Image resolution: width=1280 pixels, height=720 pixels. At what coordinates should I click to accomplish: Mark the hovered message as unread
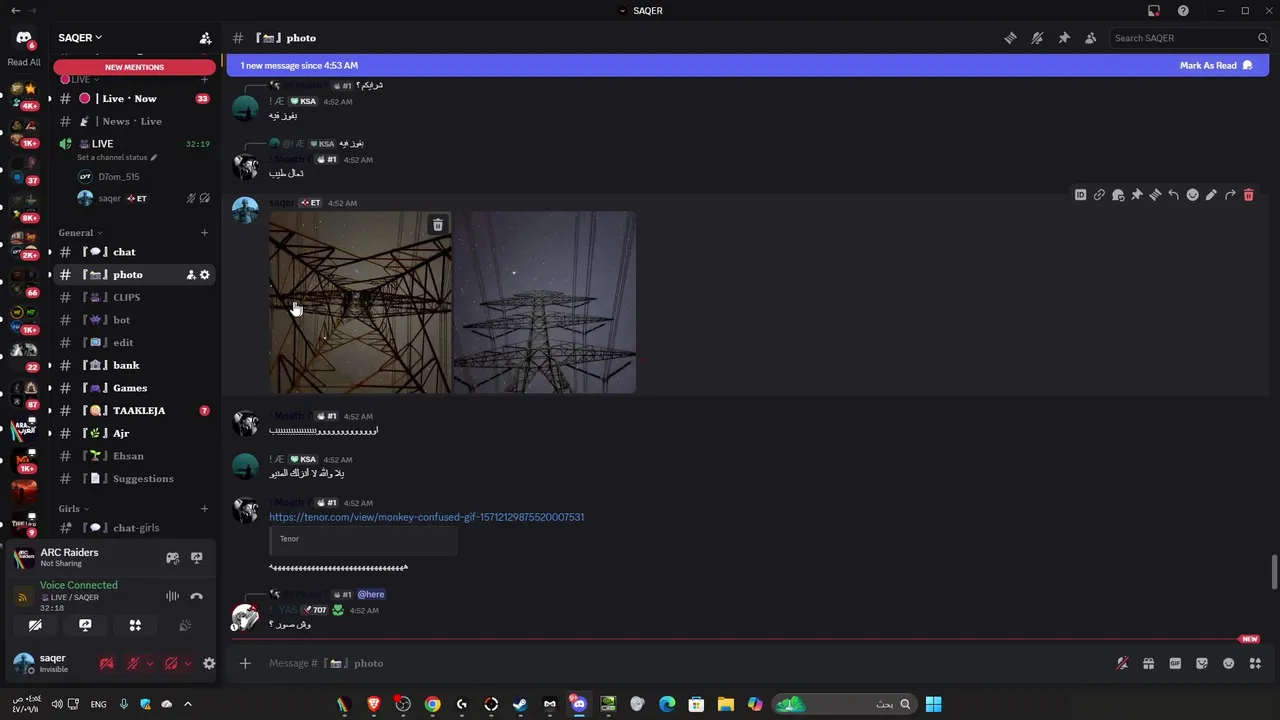point(1118,195)
